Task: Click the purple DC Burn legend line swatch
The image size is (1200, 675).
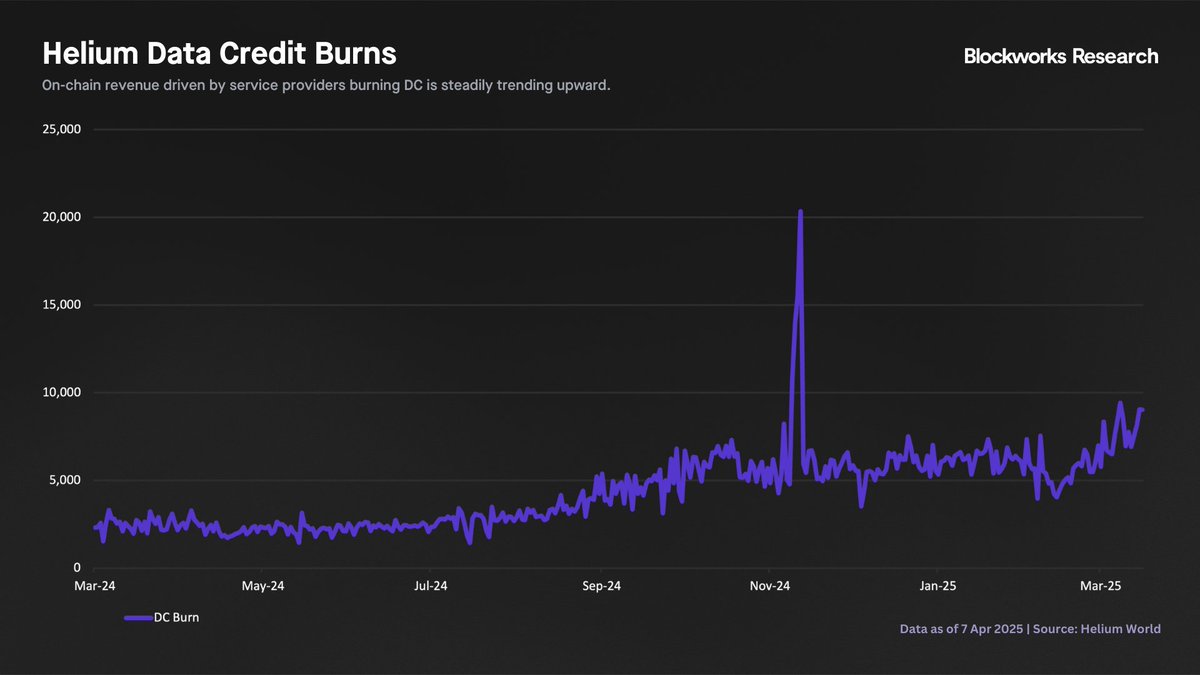Action: pos(137,618)
